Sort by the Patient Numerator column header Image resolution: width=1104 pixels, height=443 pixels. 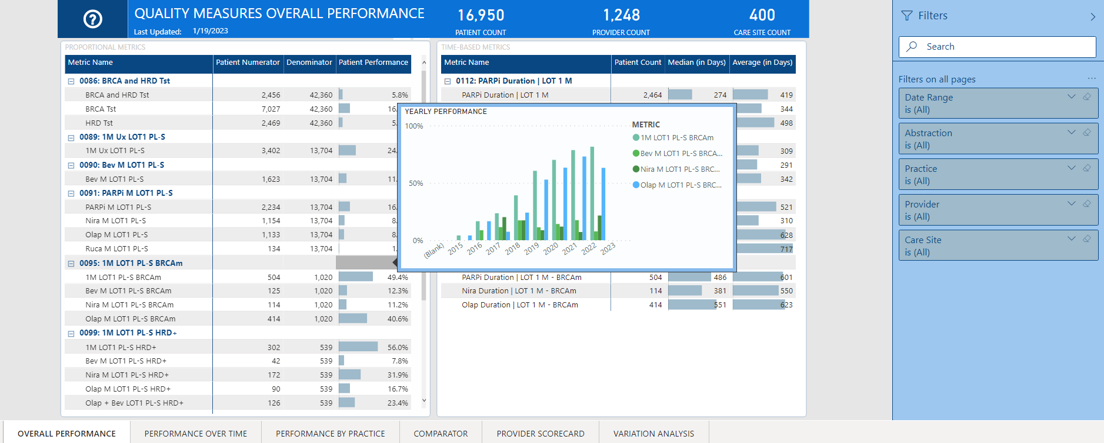[x=247, y=63]
